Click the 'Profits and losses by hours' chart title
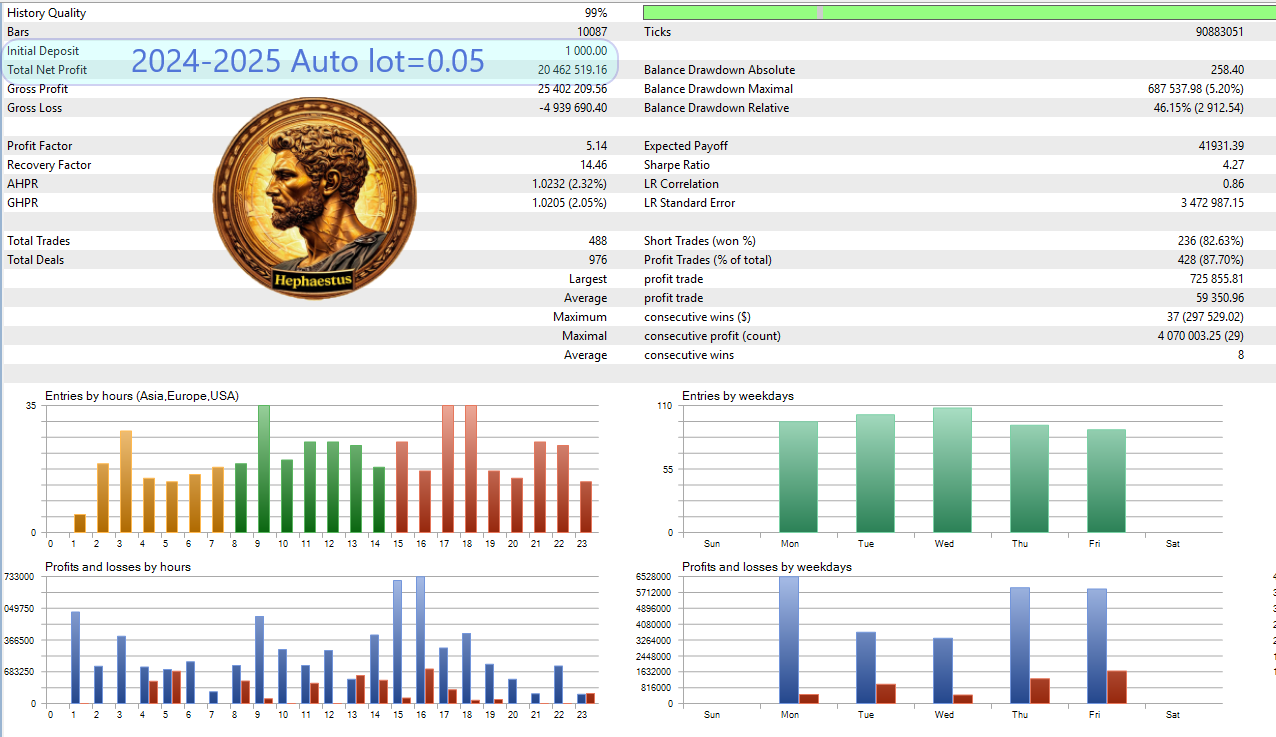This screenshot has height=737, width=1276. 118,567
